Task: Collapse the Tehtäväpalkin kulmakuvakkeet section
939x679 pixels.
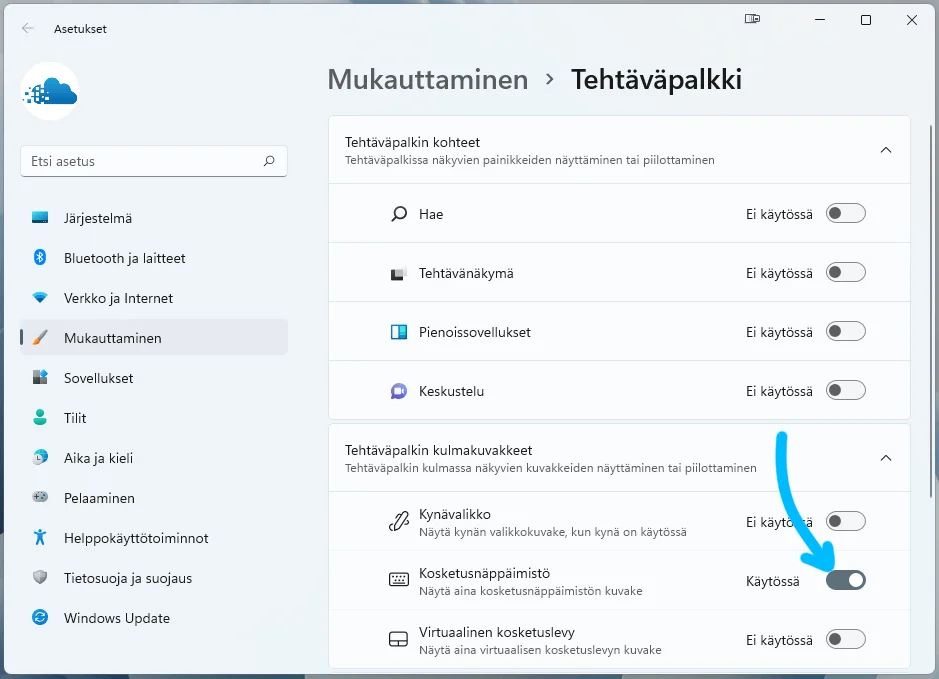Action: coord(885,458)
